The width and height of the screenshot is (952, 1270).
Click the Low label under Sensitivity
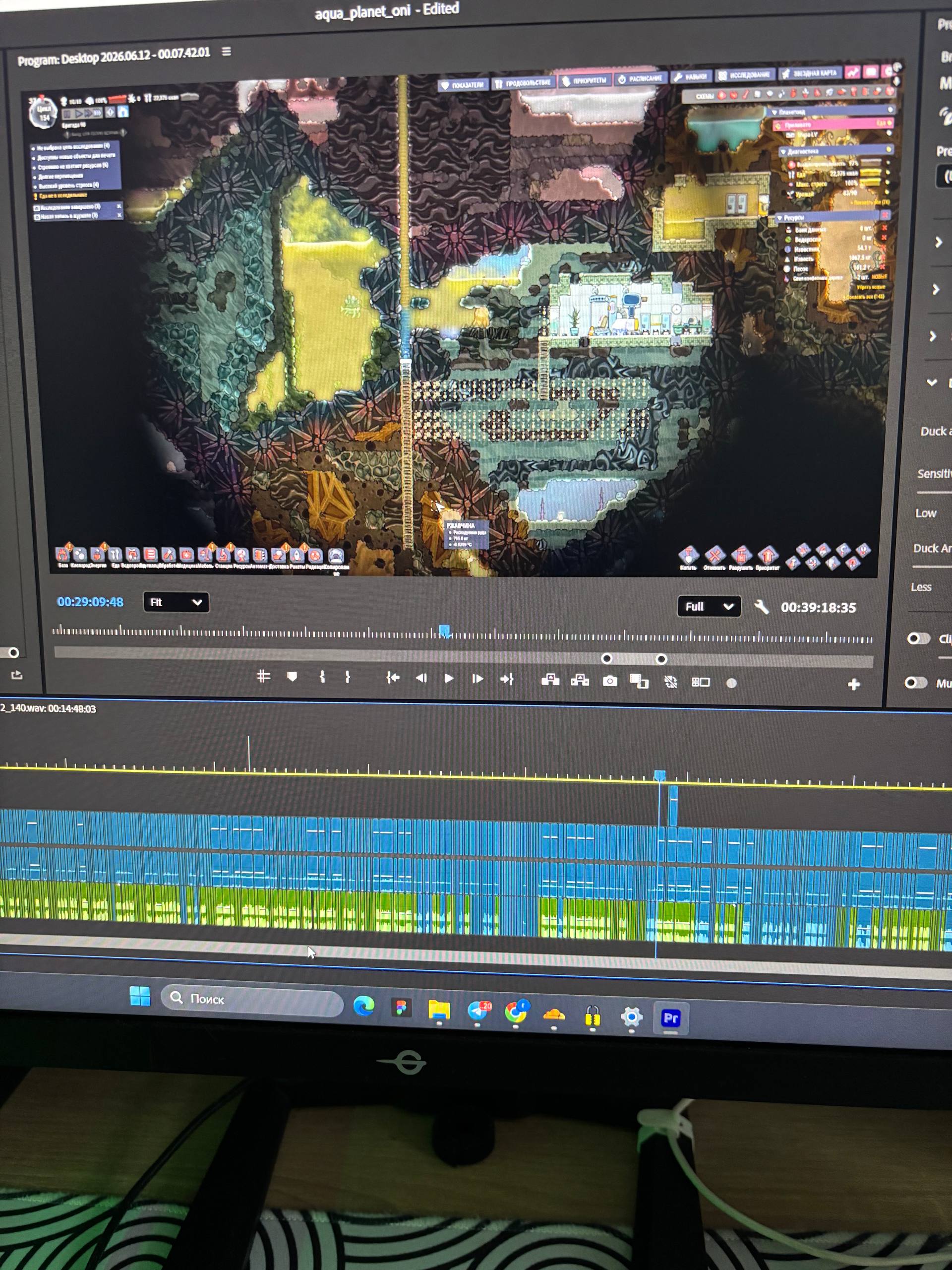(x=926, y=513)
